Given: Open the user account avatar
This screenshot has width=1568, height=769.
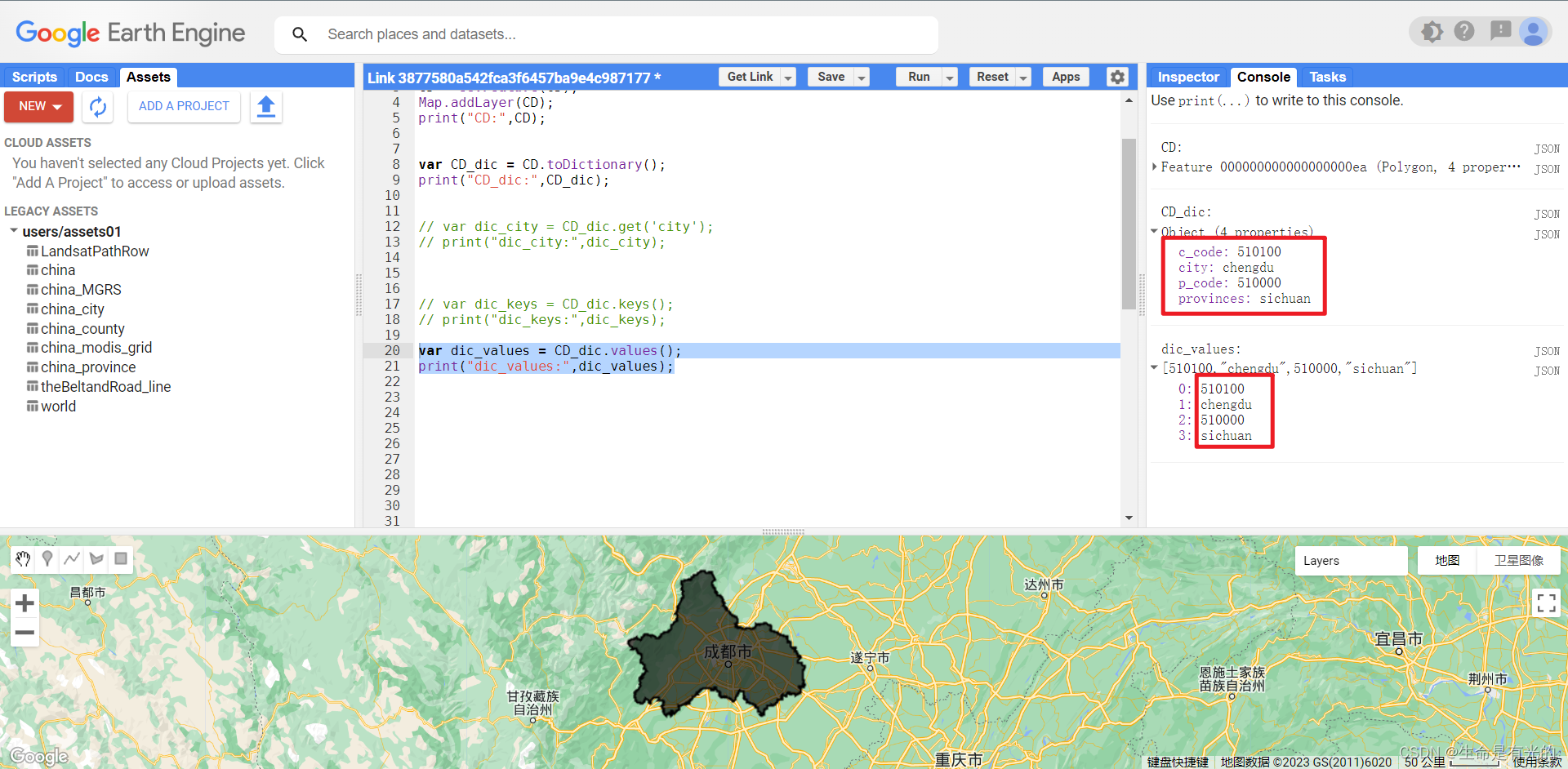Looking at the screenshot, I should coord(1534,32).
